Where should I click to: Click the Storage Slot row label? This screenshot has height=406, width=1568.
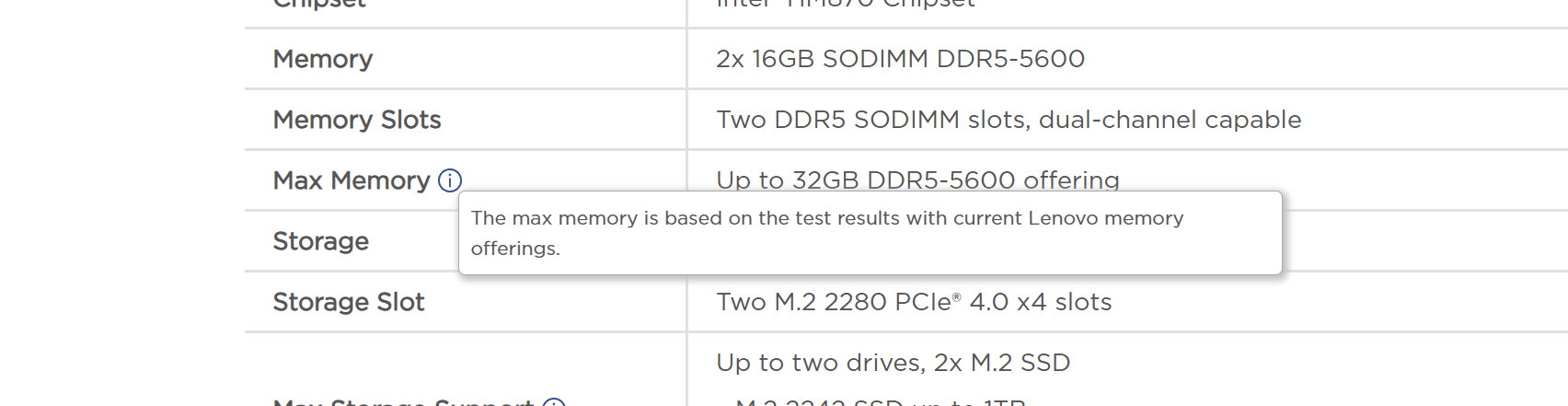pos(349,302)
